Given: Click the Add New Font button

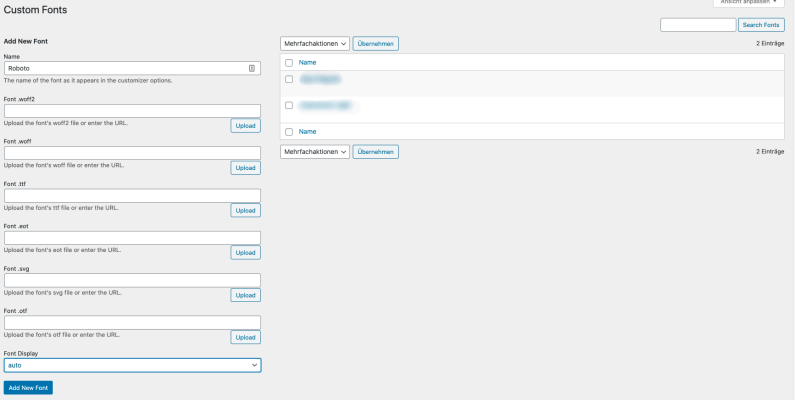Looking at the screenshot, I should tap(28, 387).
